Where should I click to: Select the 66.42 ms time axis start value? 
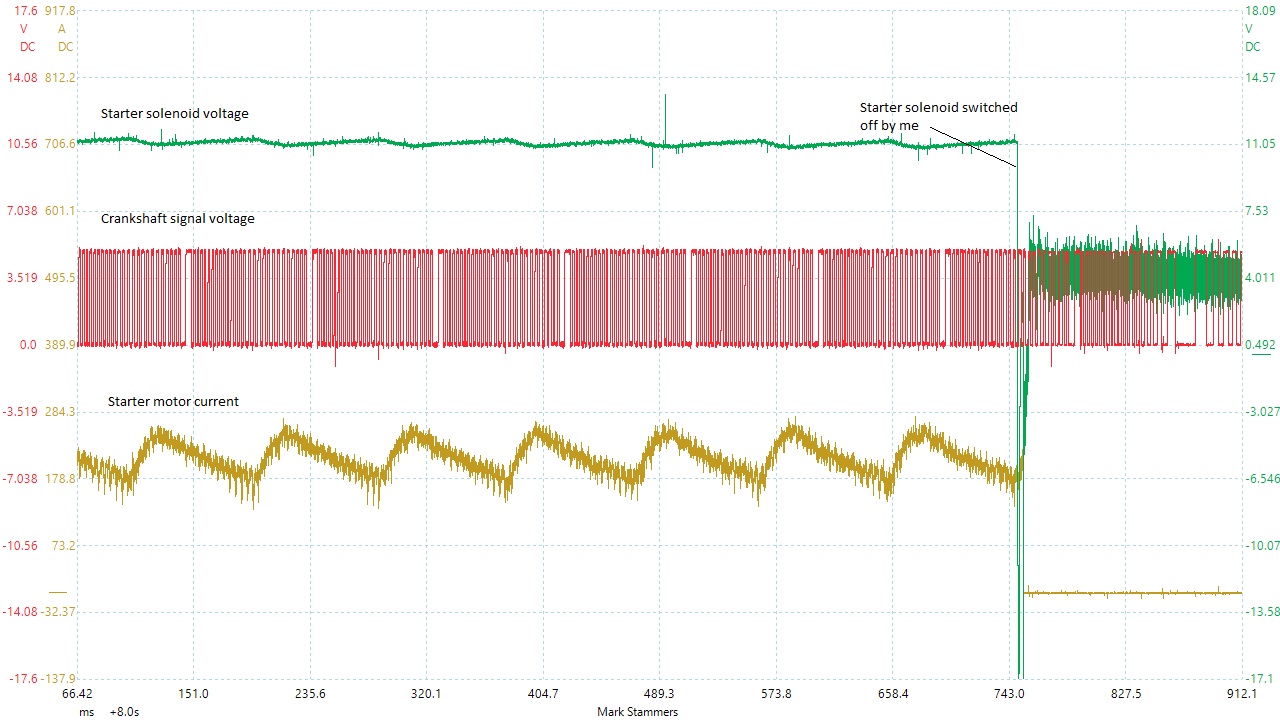tap(77, 694)
